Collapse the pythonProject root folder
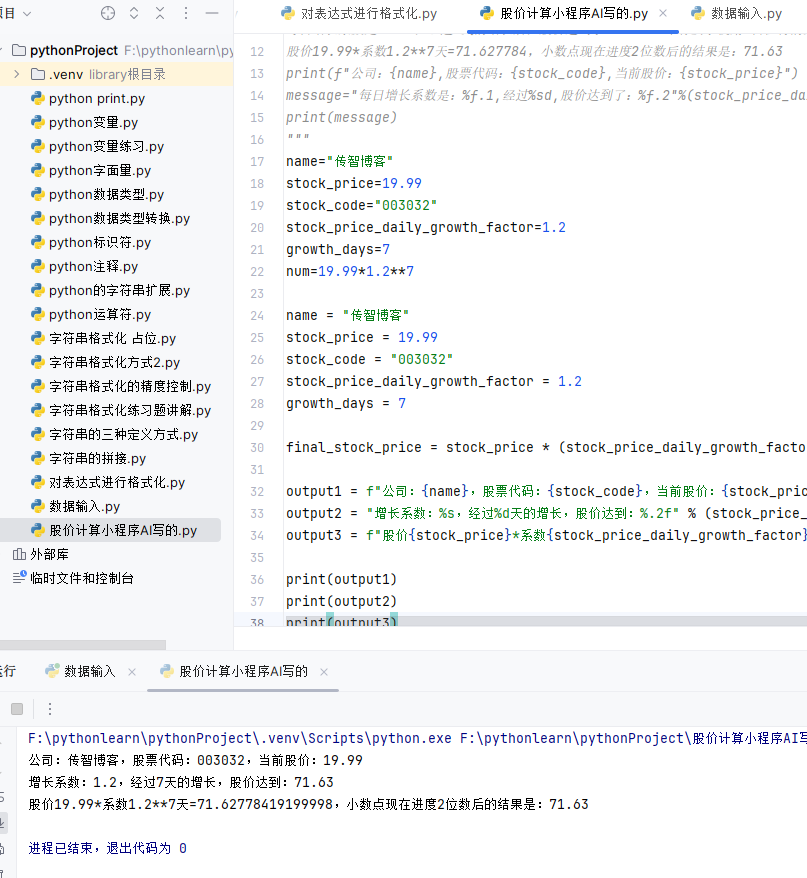Viewport: 807px width, 878px height. click(x=6, y=51)
